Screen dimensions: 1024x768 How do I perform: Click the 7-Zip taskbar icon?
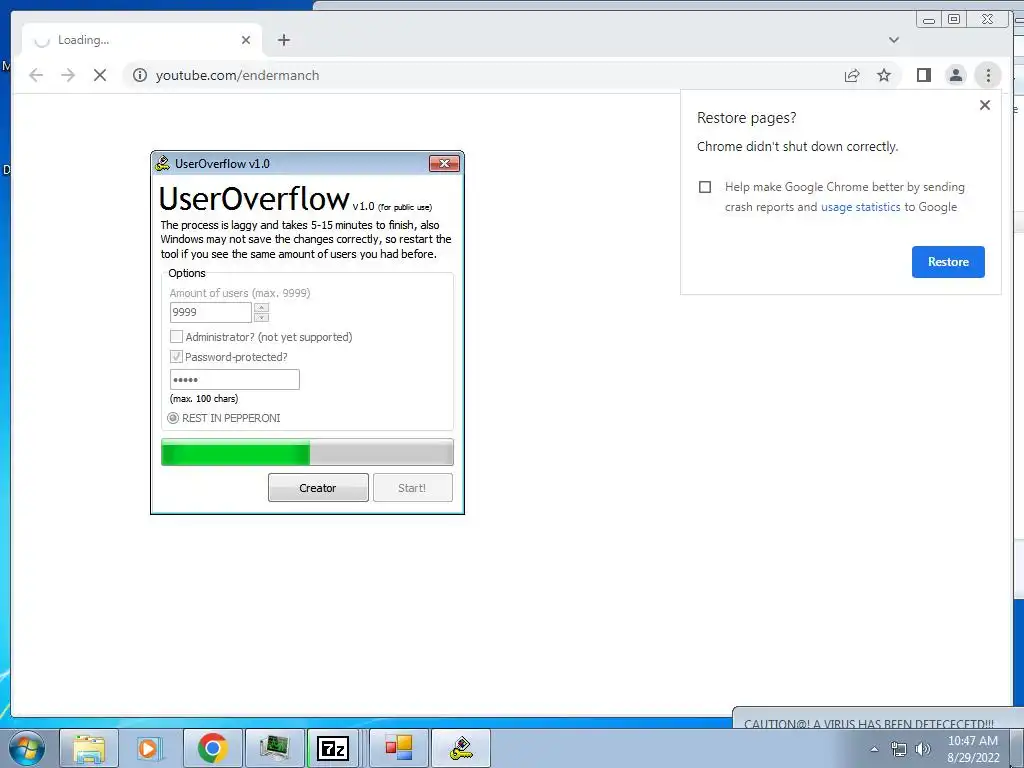click(333, 748)
